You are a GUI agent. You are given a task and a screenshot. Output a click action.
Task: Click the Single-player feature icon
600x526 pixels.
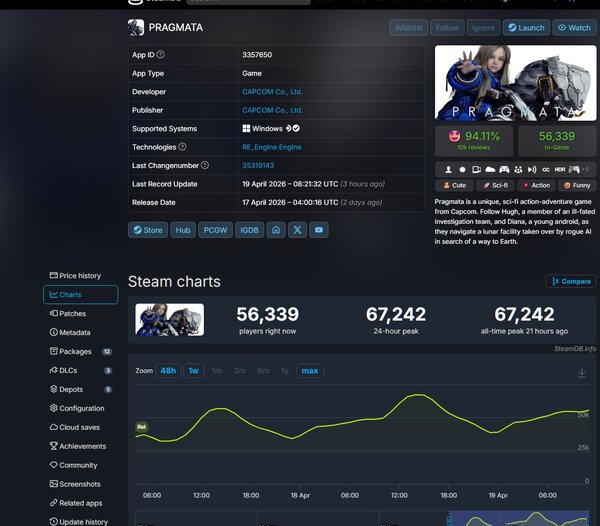(x=448, y=169)
